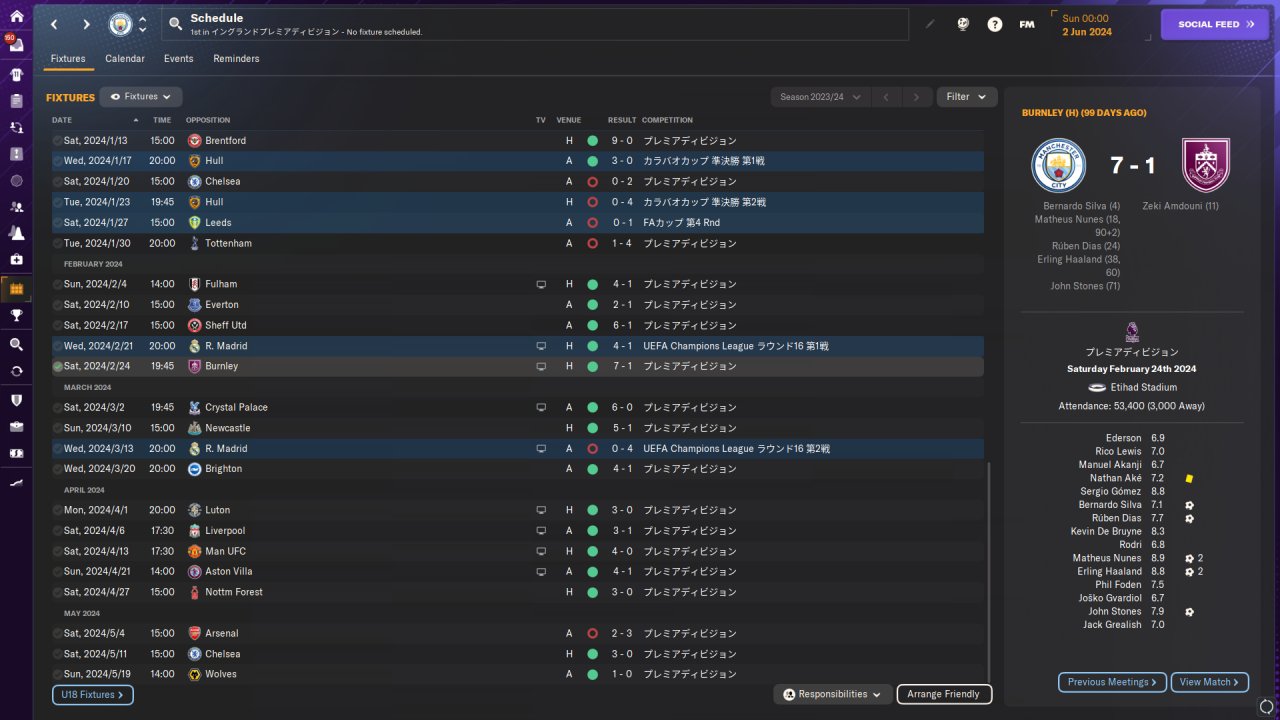Open the Tottenham opposition link

coord(228,243)
